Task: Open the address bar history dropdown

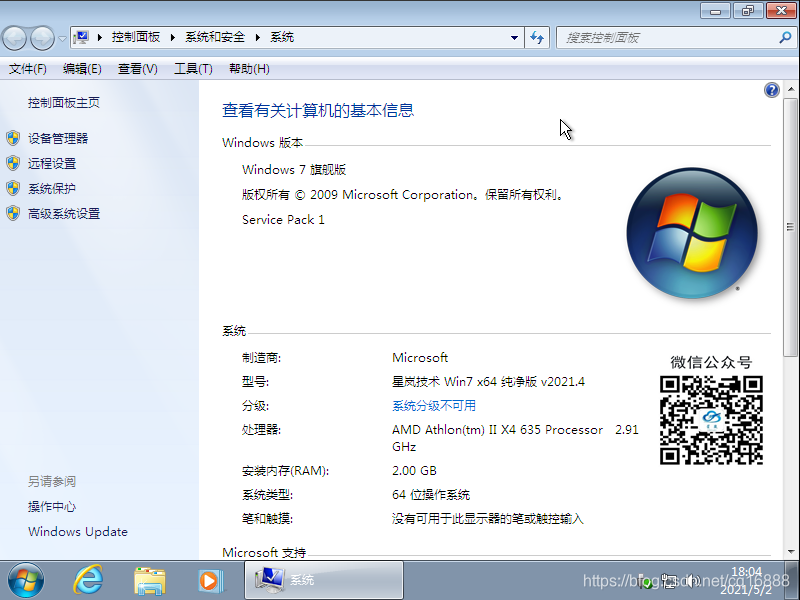Action: 514,38
